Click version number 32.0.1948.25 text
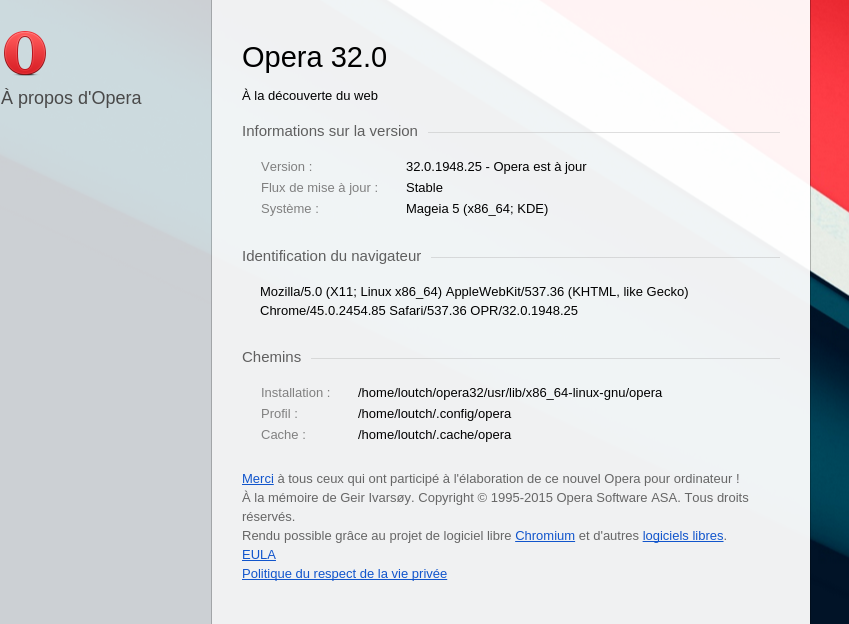 pos(444,167)
